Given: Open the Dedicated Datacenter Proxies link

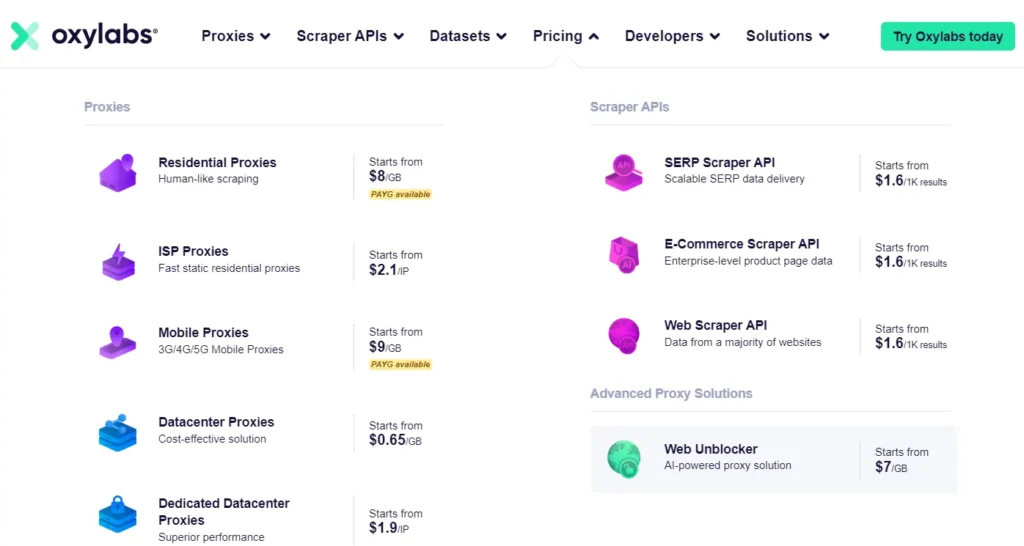Looking at the screenshot, I should tap(224, 511).
